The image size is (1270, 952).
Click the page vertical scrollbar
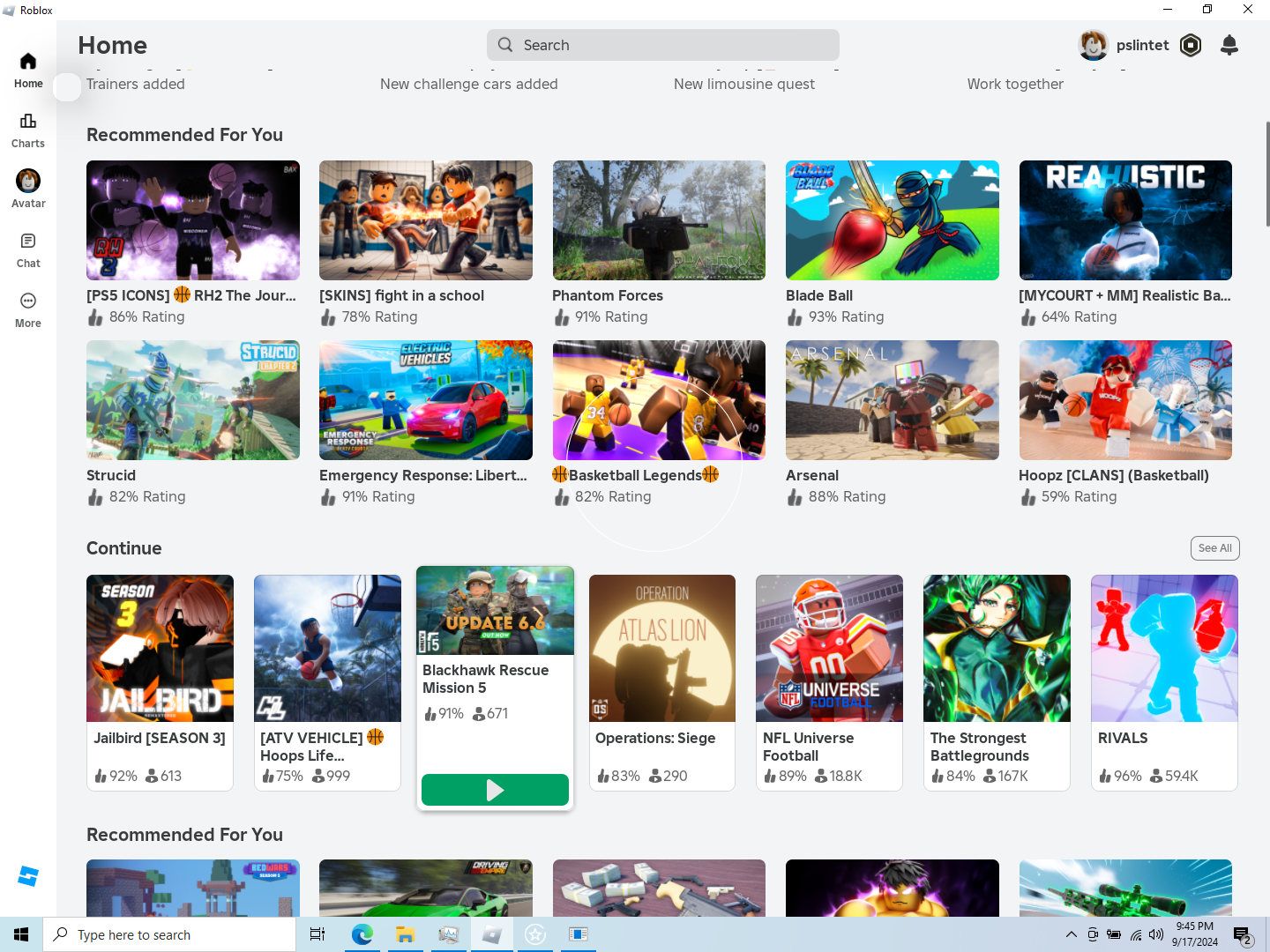point(1267,175)
